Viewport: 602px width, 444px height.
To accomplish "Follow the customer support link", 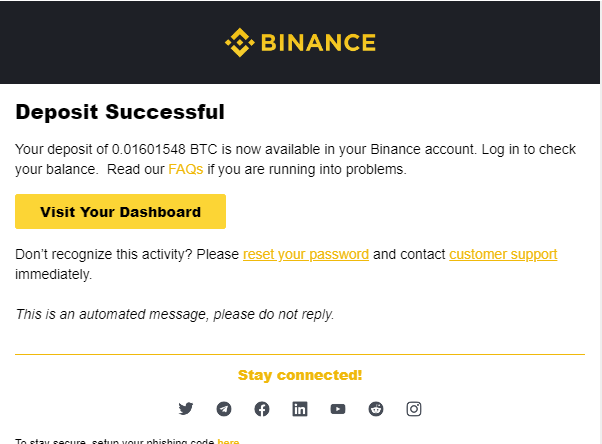I will click(x=503, y=254).
